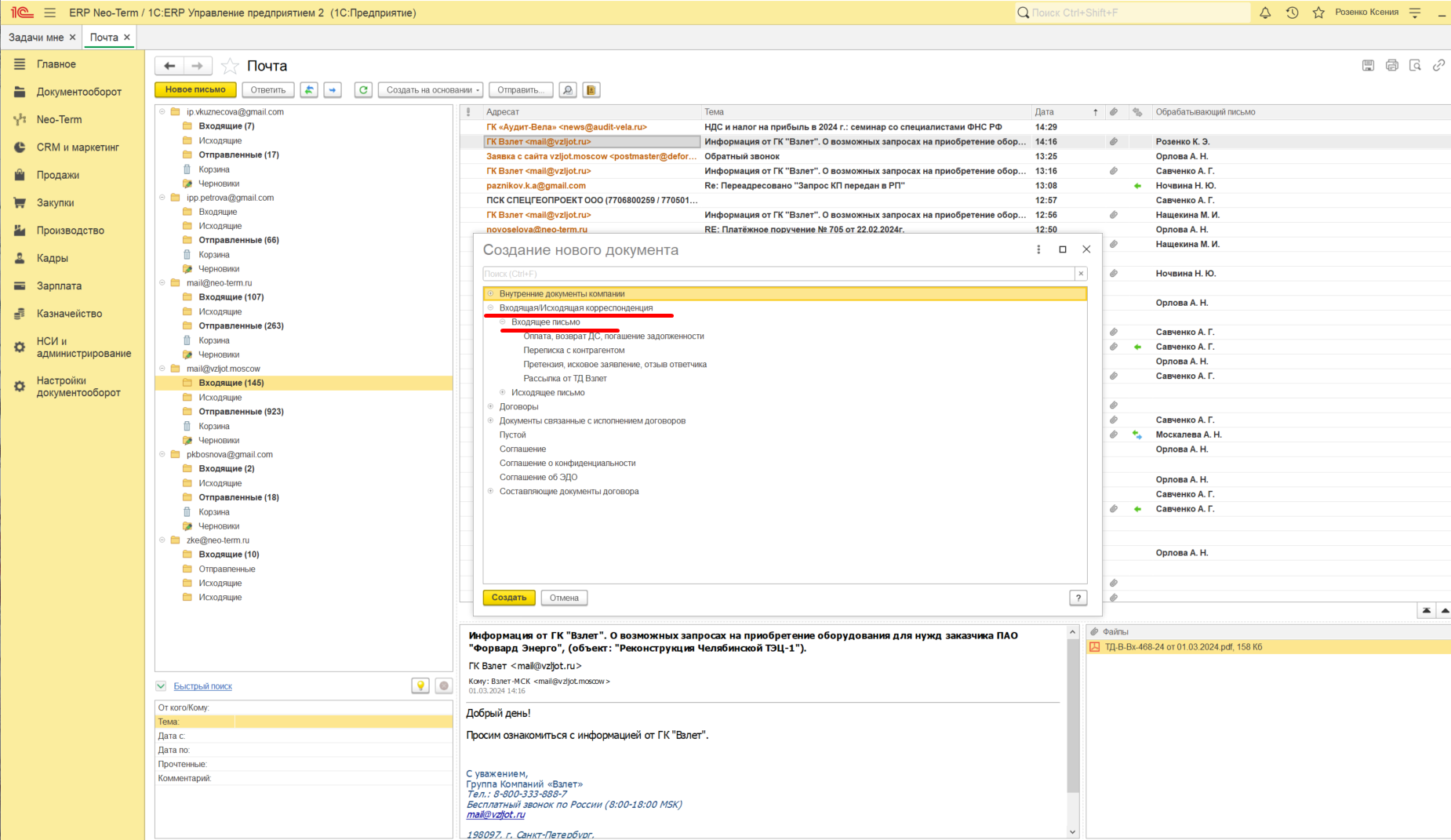Open attached file ТД-В-Вх-468-24 pdf
The width and height of the screenshot is (1451, 840).
[x=1183, y=647]
